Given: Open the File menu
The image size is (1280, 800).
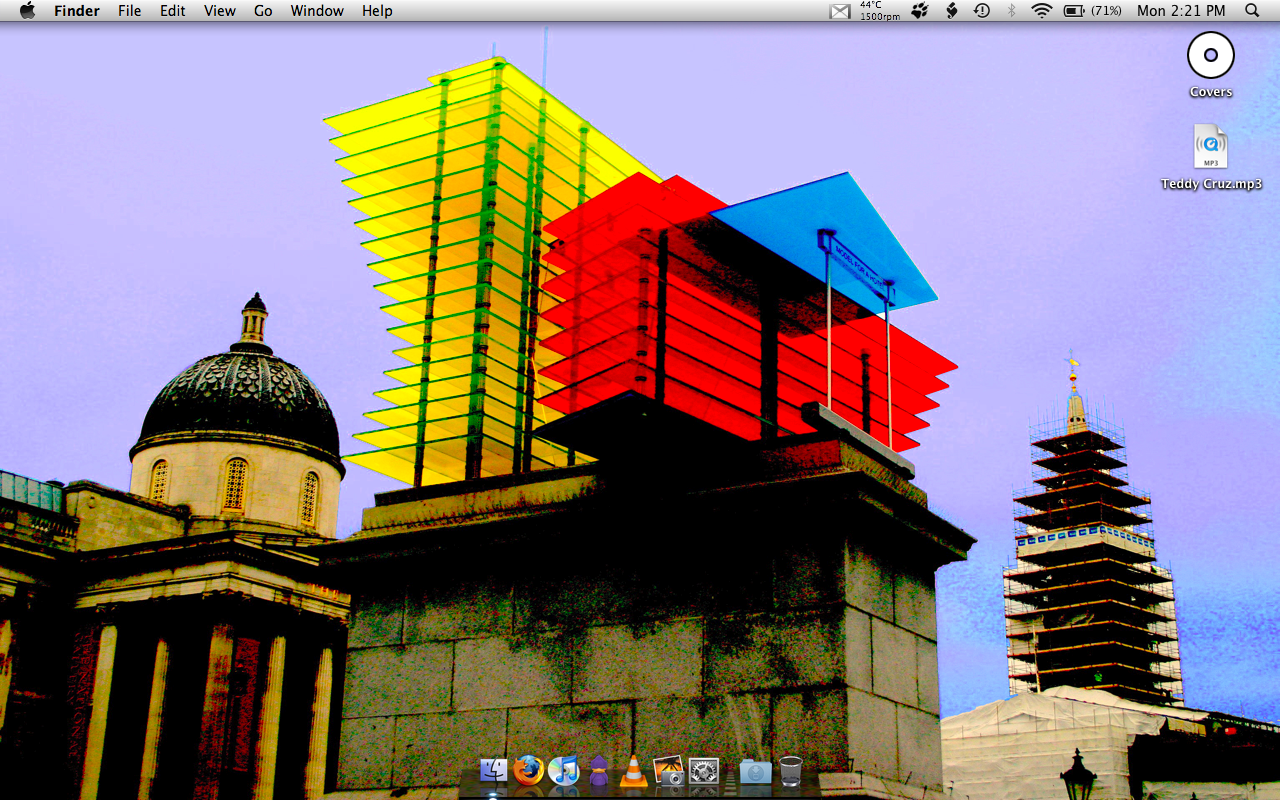Looking at the screenshot, I should point(129,11).
